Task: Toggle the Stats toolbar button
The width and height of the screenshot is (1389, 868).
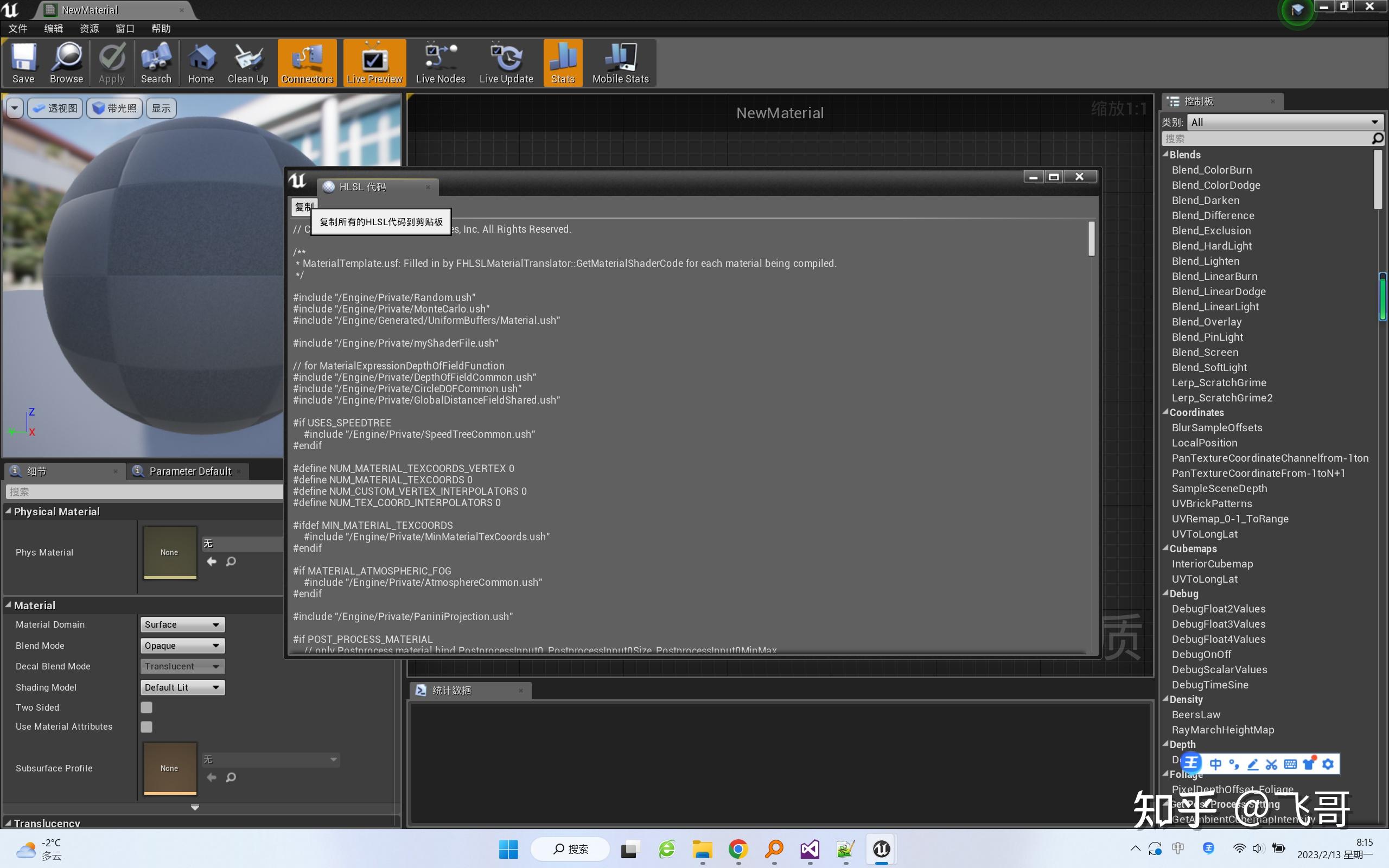Action: pos(563,63)
